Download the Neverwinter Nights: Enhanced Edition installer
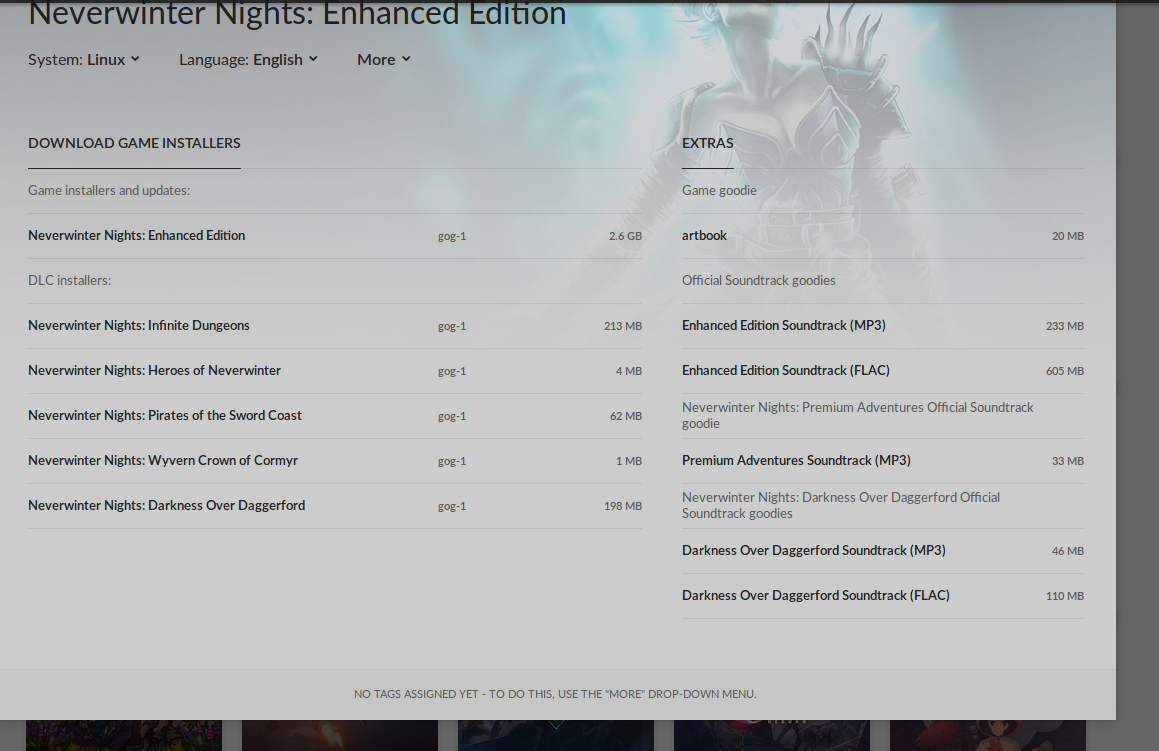This screenshot has width=1159, height=751. pyautogui.click(x=335, y=236)
